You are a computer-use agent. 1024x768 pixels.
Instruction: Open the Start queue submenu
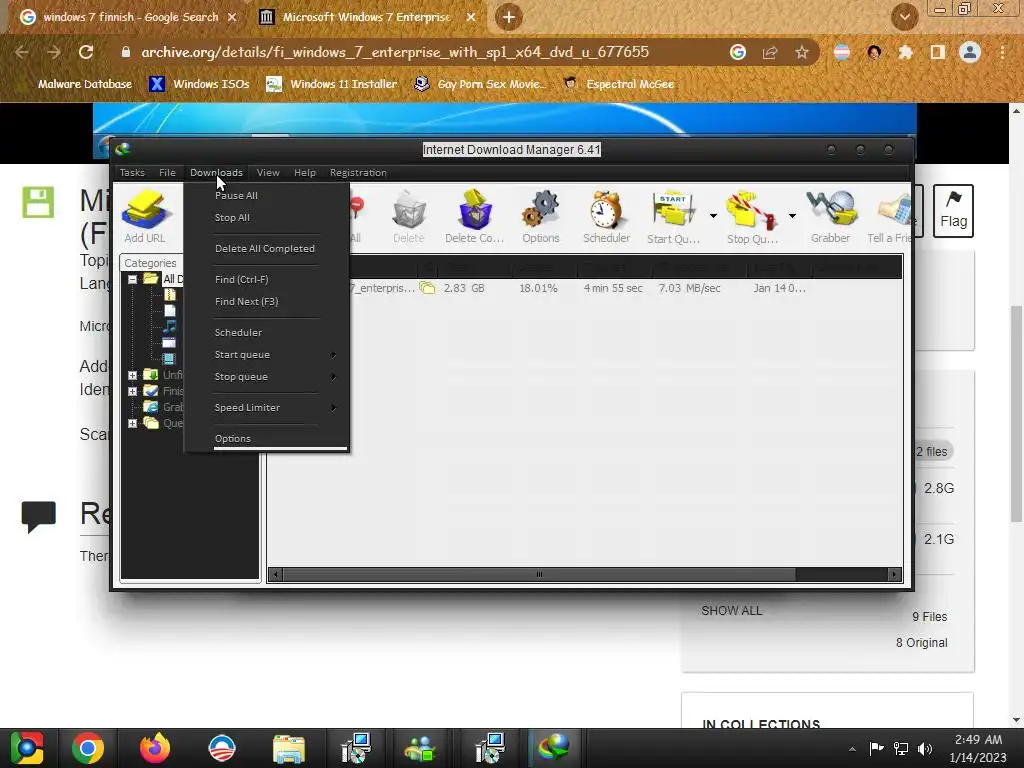click(x=266, y=355)
